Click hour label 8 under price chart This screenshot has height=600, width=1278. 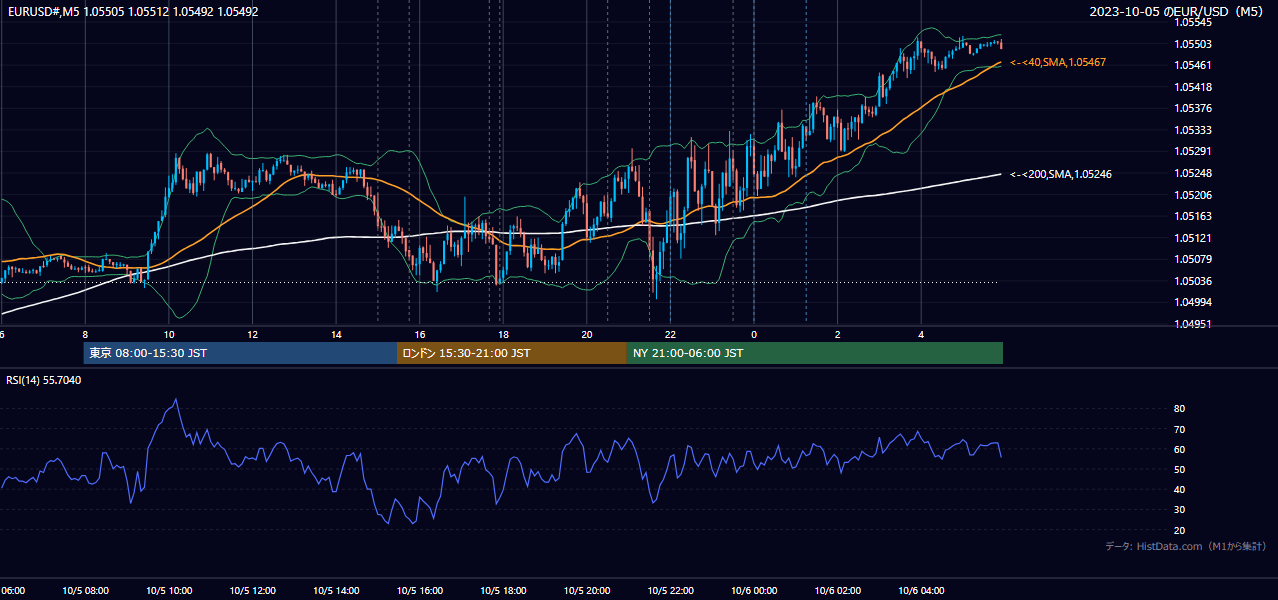tap(85, 334)
